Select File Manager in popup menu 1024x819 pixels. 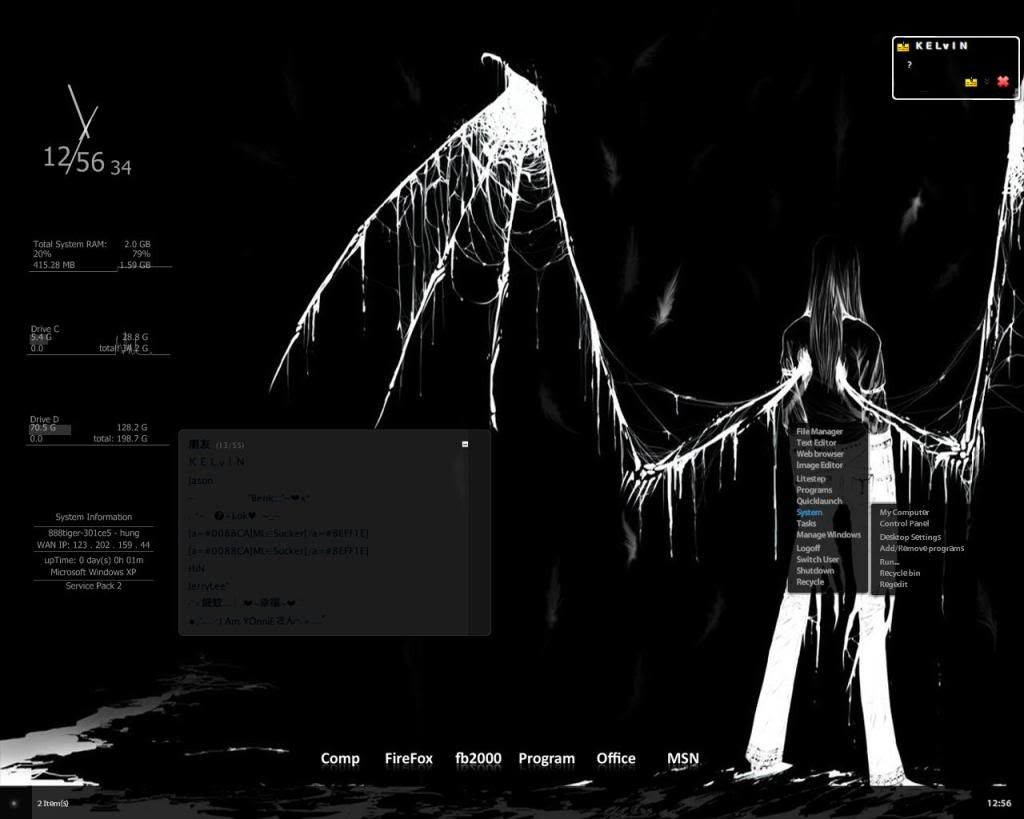point(820,432)
